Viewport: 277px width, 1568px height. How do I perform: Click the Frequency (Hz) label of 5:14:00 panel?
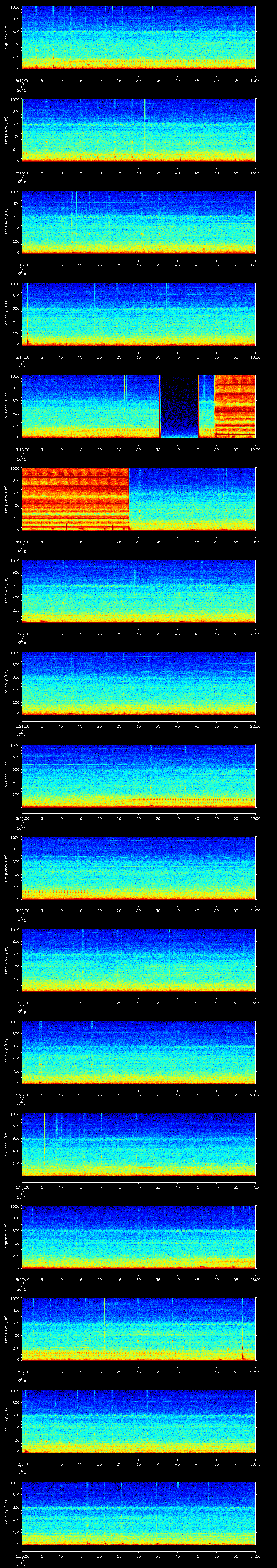(6, 38)
